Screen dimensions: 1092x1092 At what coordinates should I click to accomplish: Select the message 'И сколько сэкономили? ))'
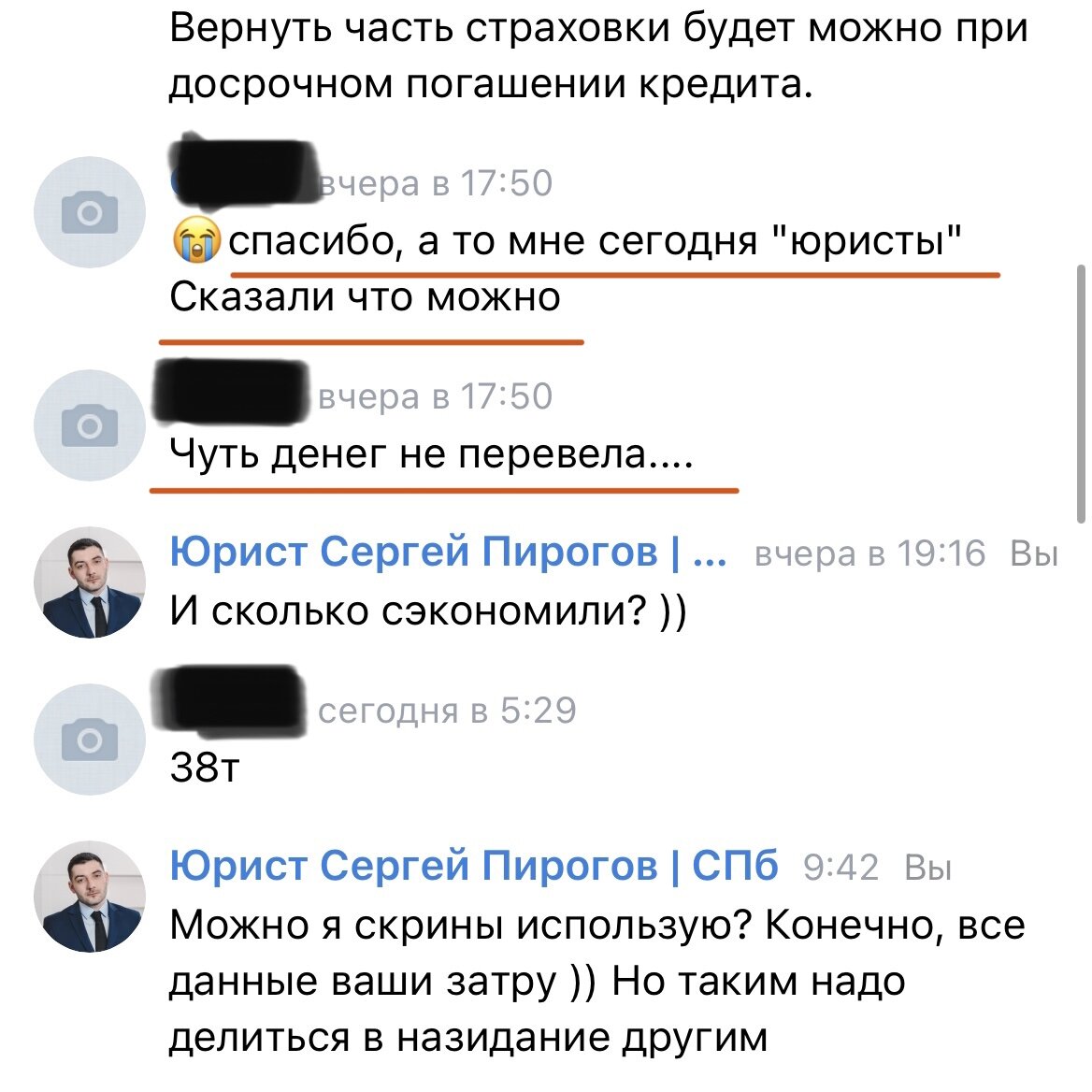[x=428, y=611]
